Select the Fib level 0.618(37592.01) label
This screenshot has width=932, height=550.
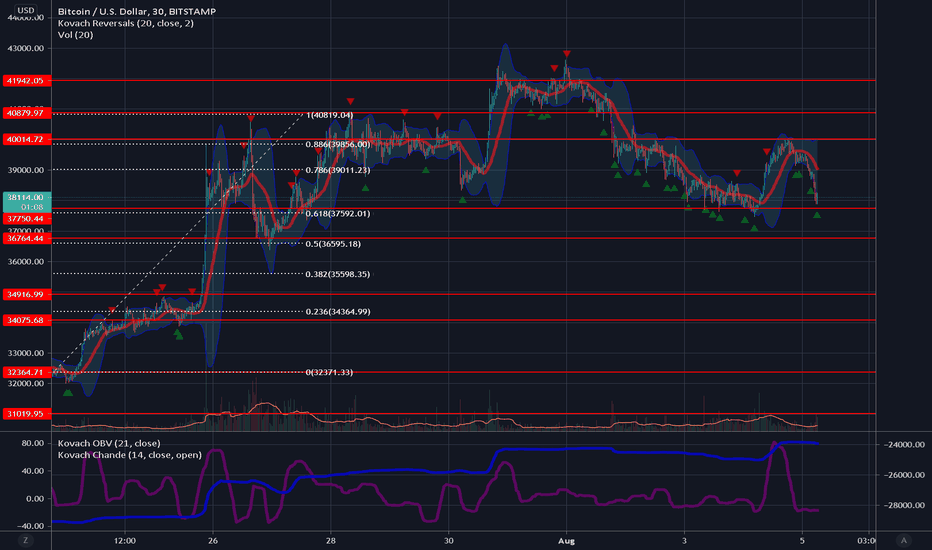point(338,213)
